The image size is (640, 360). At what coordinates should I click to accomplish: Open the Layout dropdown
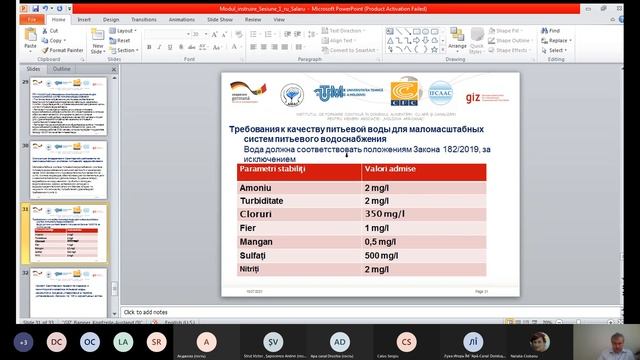(123, 31)
